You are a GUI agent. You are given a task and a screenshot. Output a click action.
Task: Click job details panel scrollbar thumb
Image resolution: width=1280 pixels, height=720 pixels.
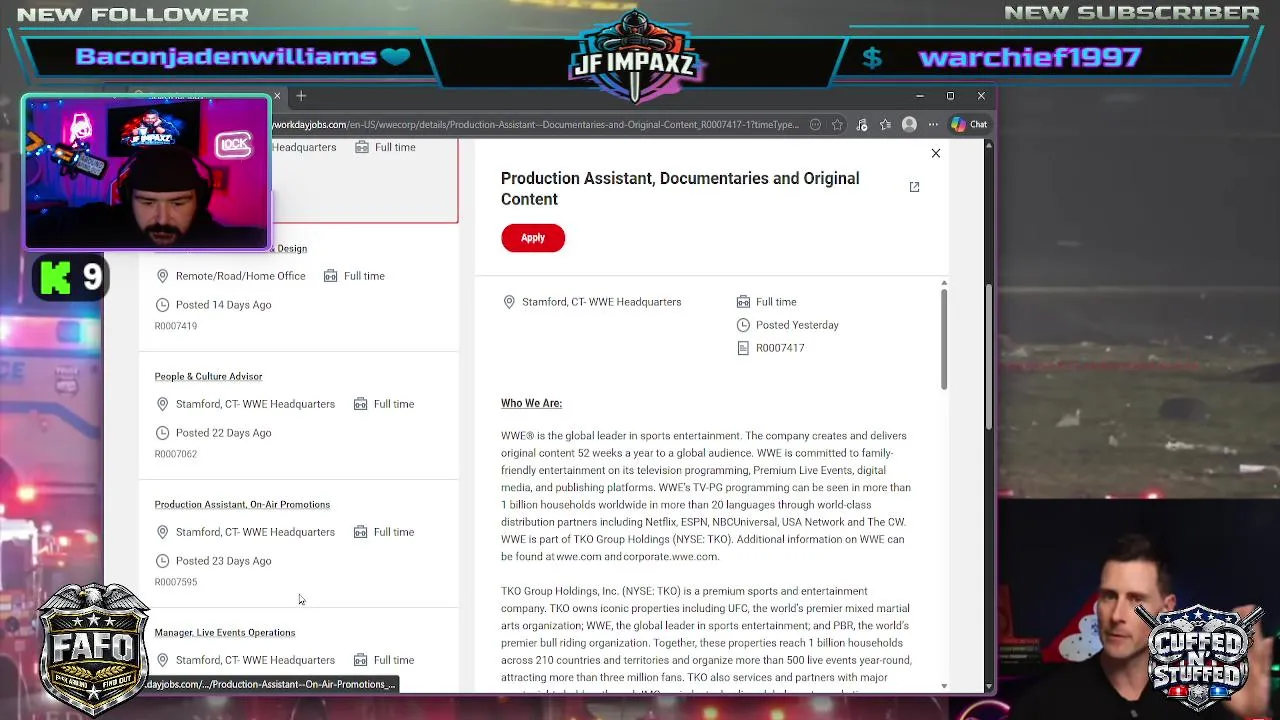(943, 340)
